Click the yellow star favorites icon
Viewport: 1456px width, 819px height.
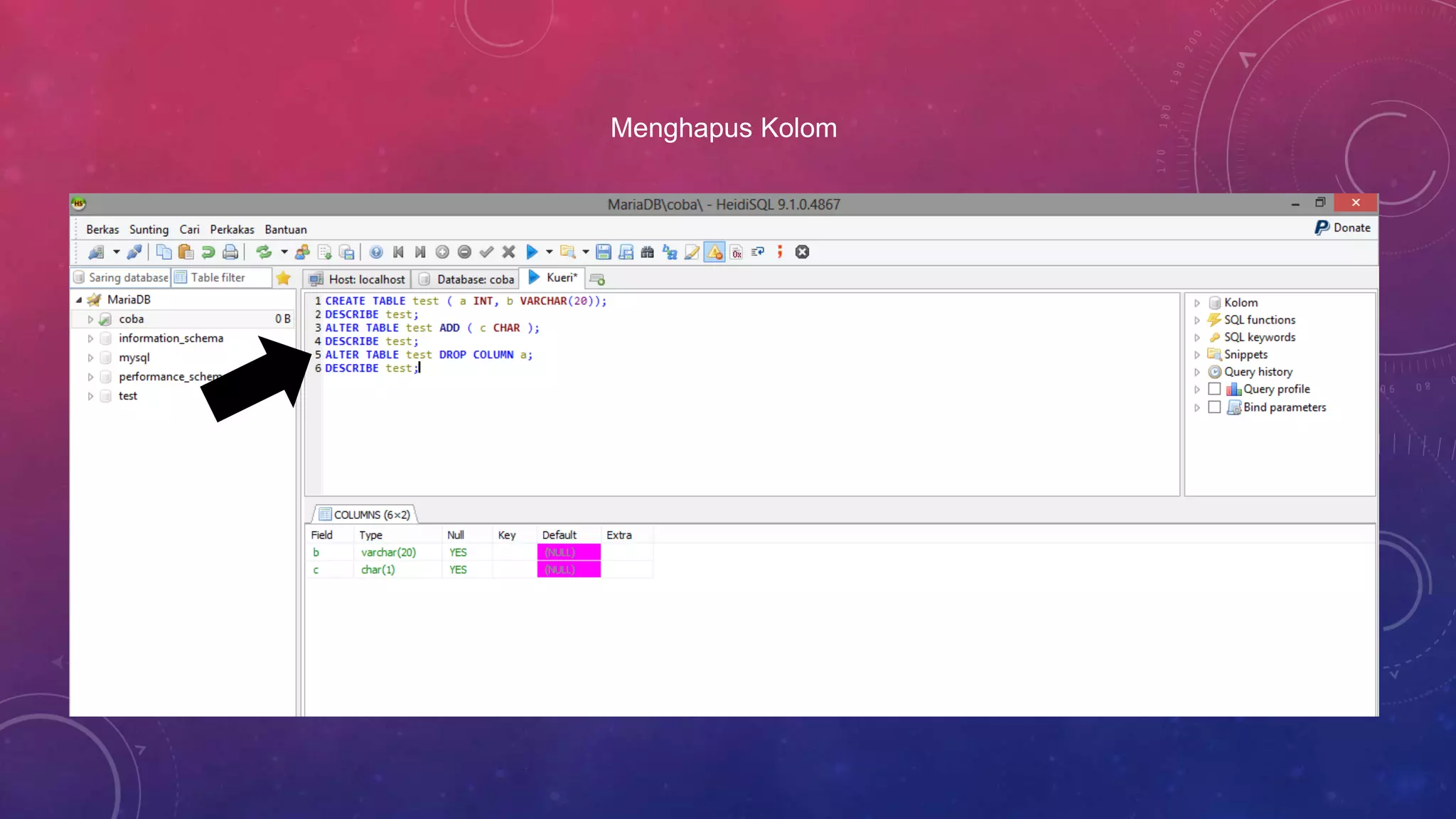click(284, 278)
